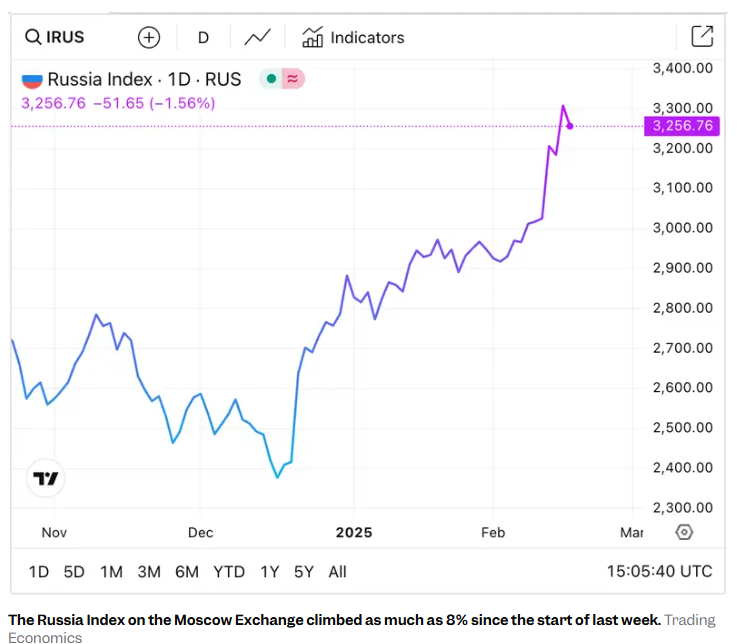
Task: Open the chart style line icon
Action: [257, 38]
